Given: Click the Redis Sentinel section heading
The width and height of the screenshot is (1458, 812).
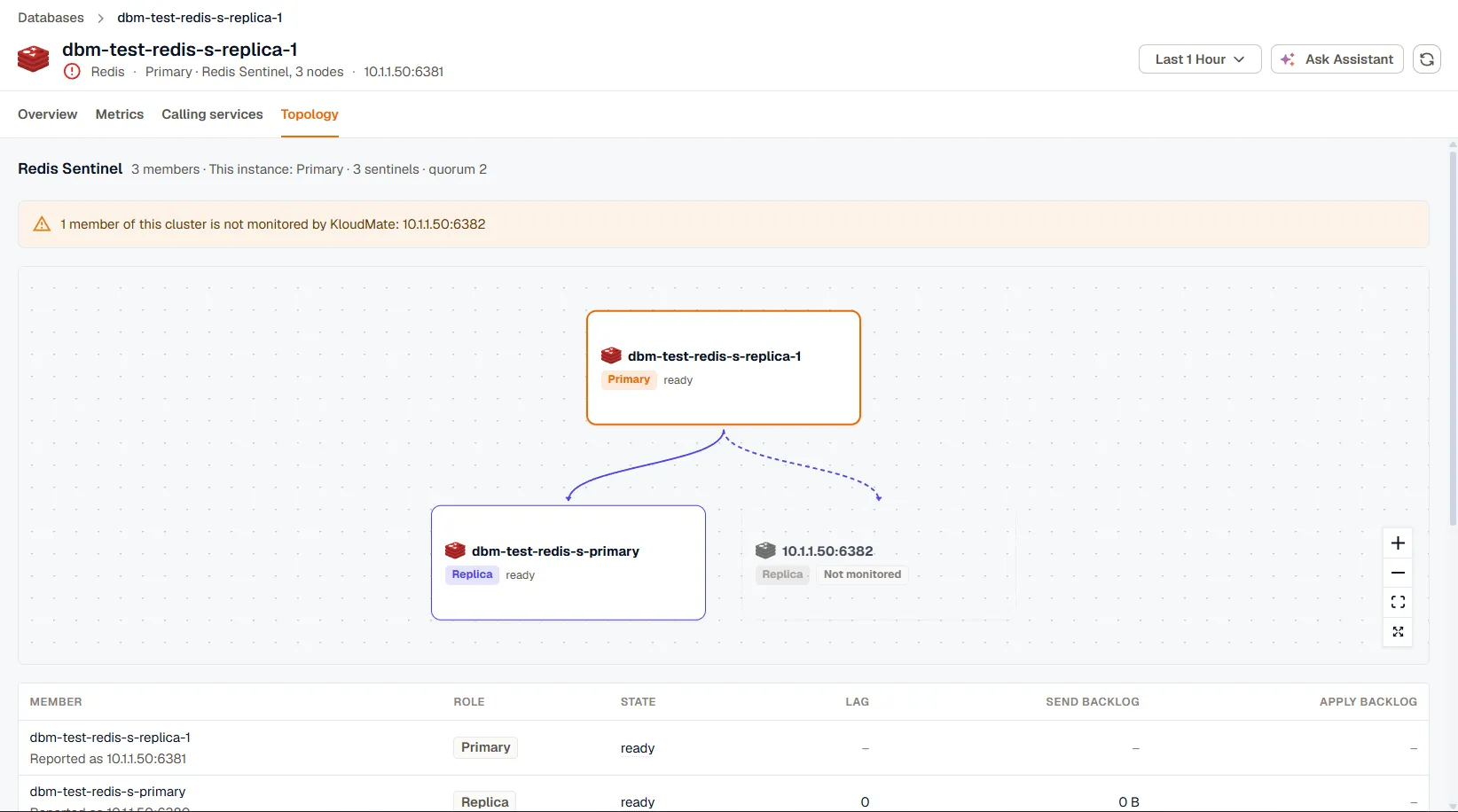Looking at the screenshot, I should pos(70,168).
